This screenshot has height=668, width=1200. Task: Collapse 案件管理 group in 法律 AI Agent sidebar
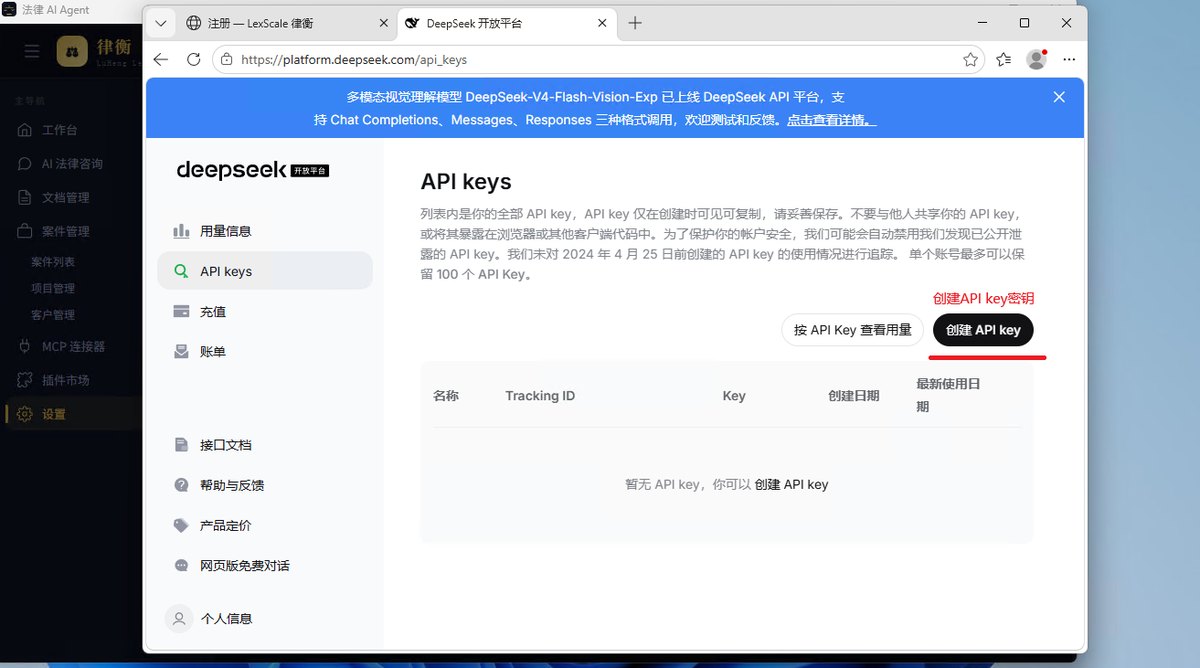pos(66,231)
